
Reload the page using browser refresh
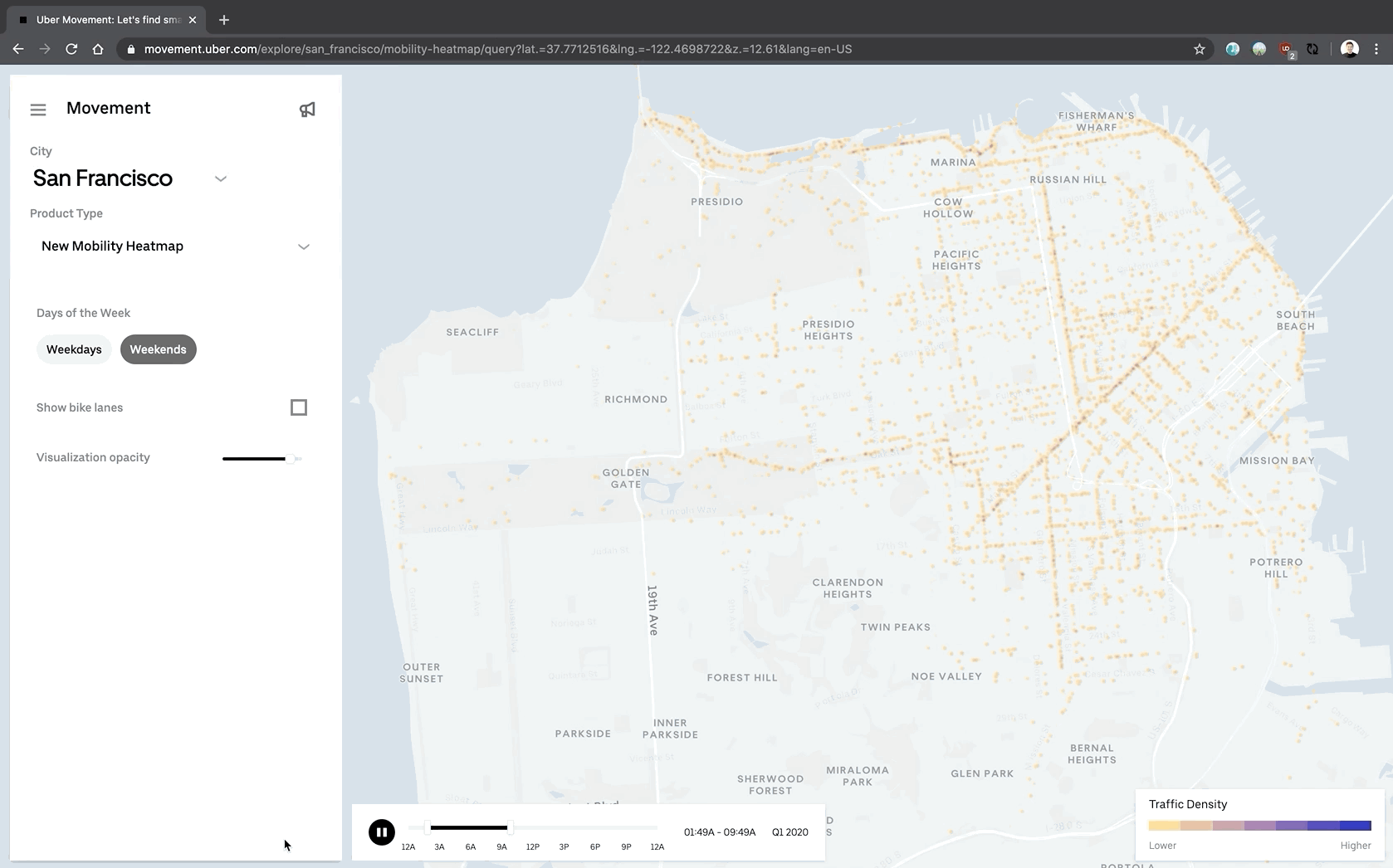[71, 49]
